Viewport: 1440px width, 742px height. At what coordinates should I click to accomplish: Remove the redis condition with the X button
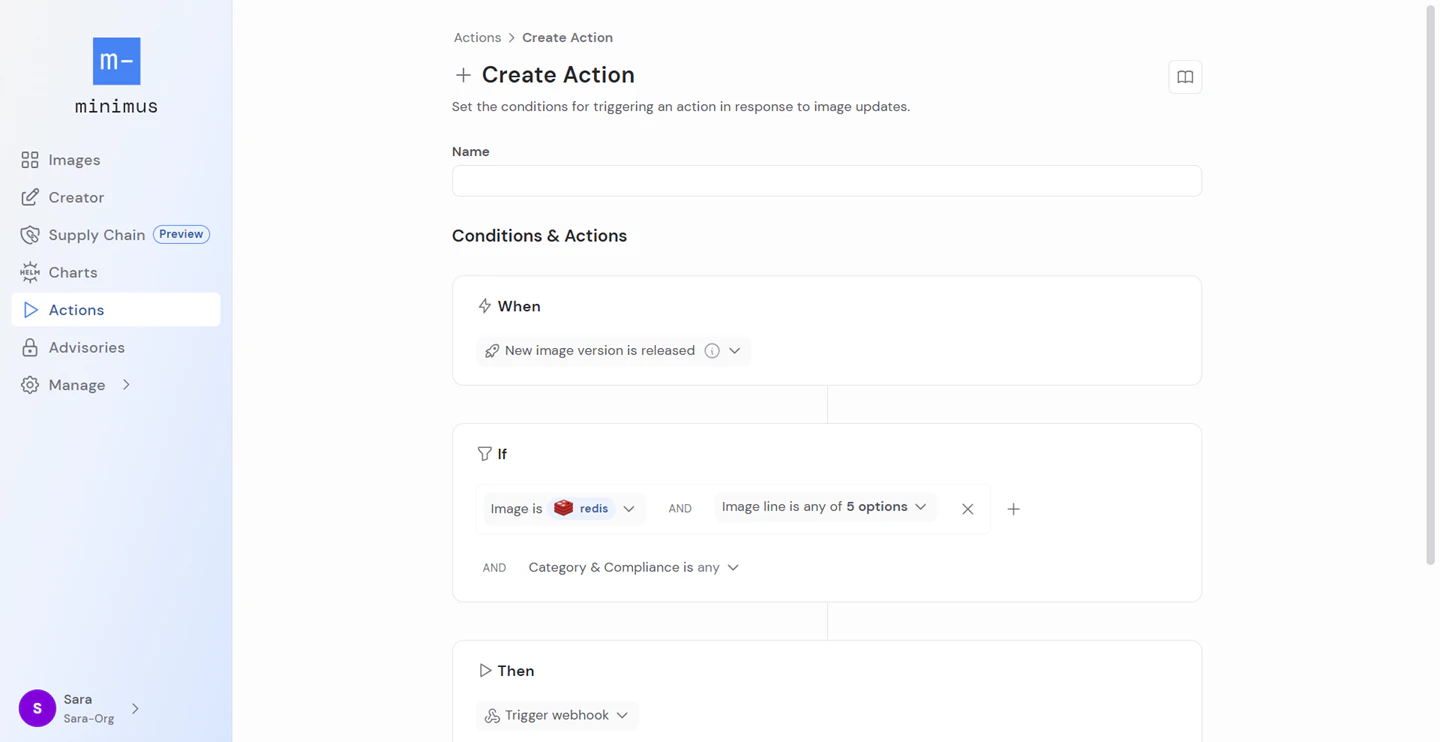tap(967, 508)
